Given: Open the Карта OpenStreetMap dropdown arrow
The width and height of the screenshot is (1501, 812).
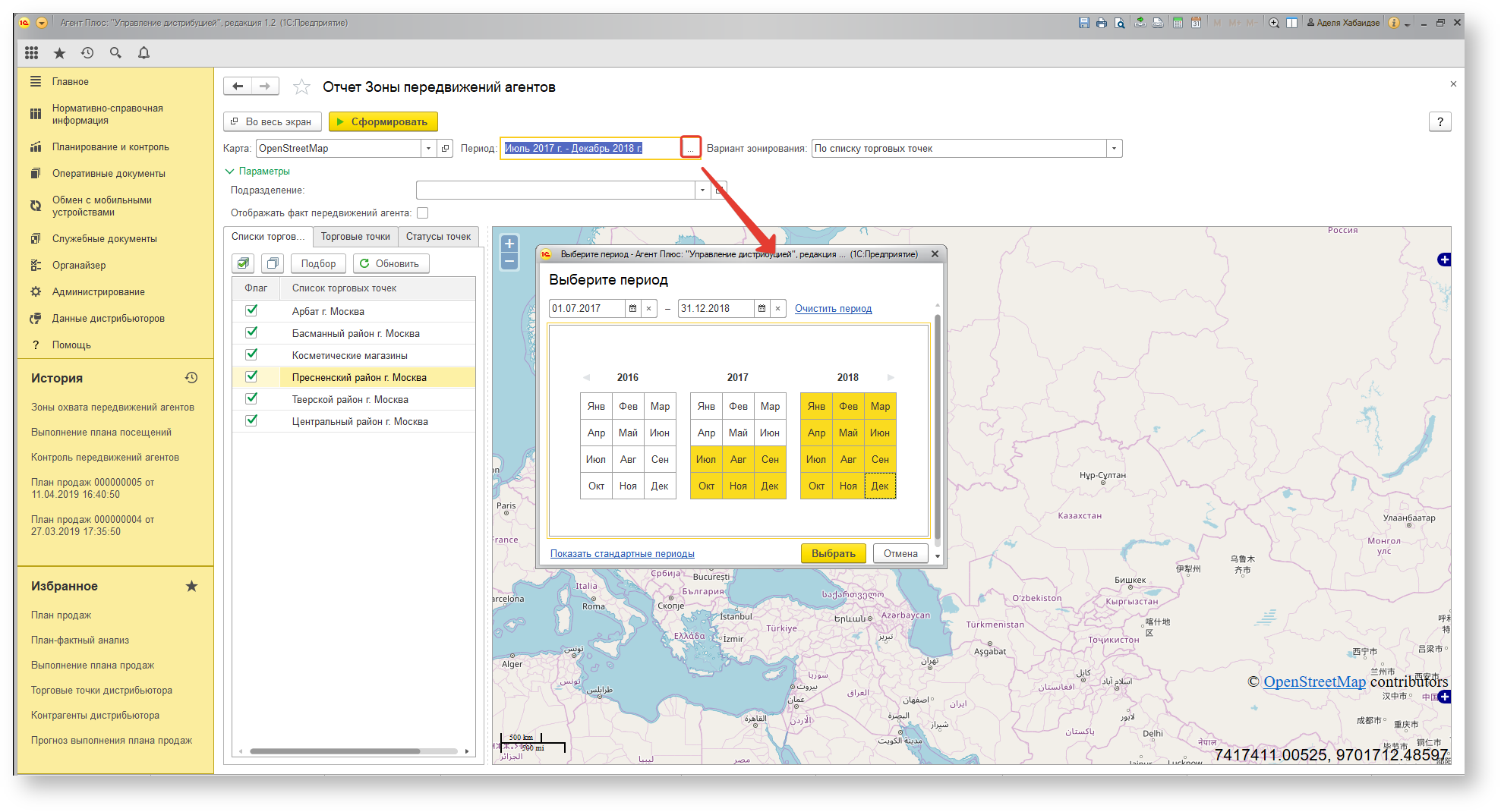Looking at the screenshot, I should coord(428,148).
